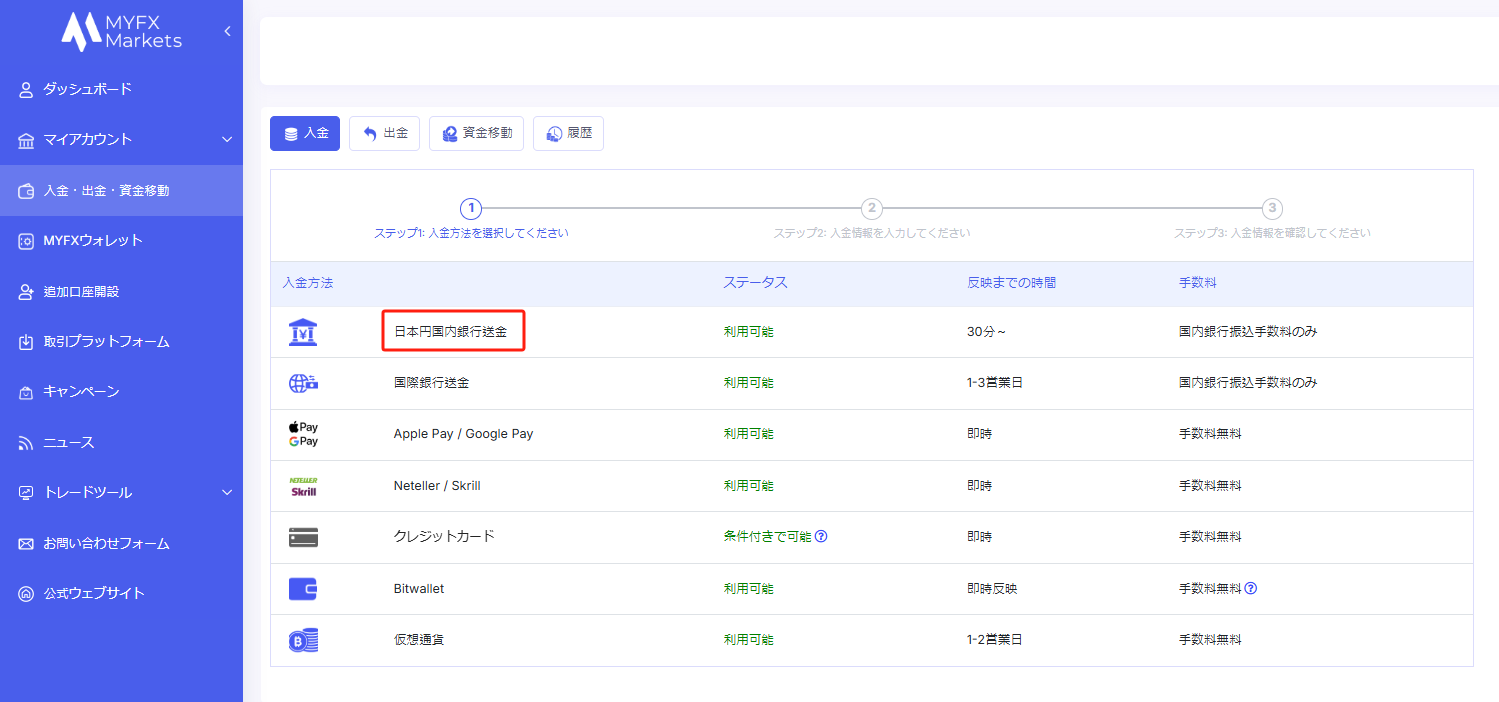Click the cryptocurrency coin icon
Screen dimensions: 1499x702
tap(302, 640)
